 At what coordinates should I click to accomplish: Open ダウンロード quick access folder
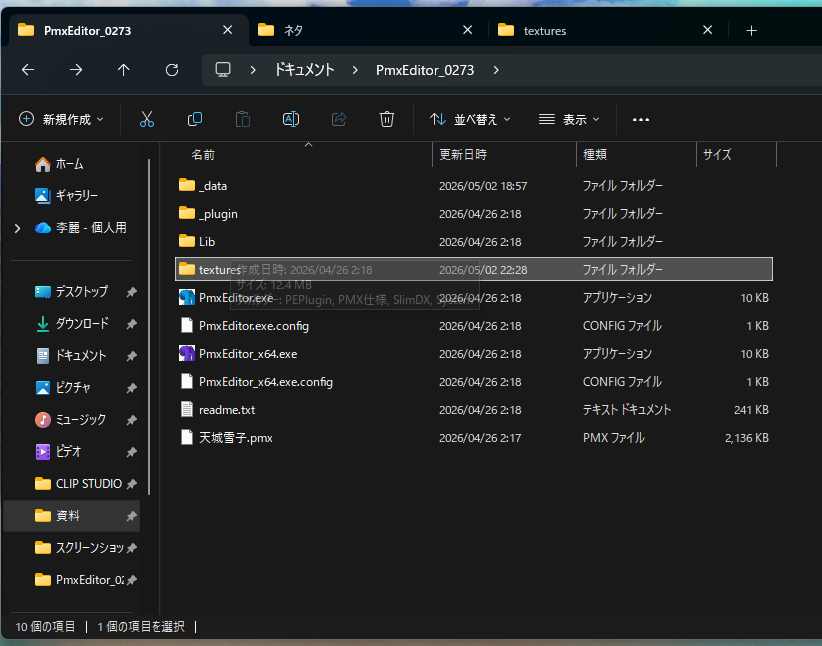pos(73,324)
